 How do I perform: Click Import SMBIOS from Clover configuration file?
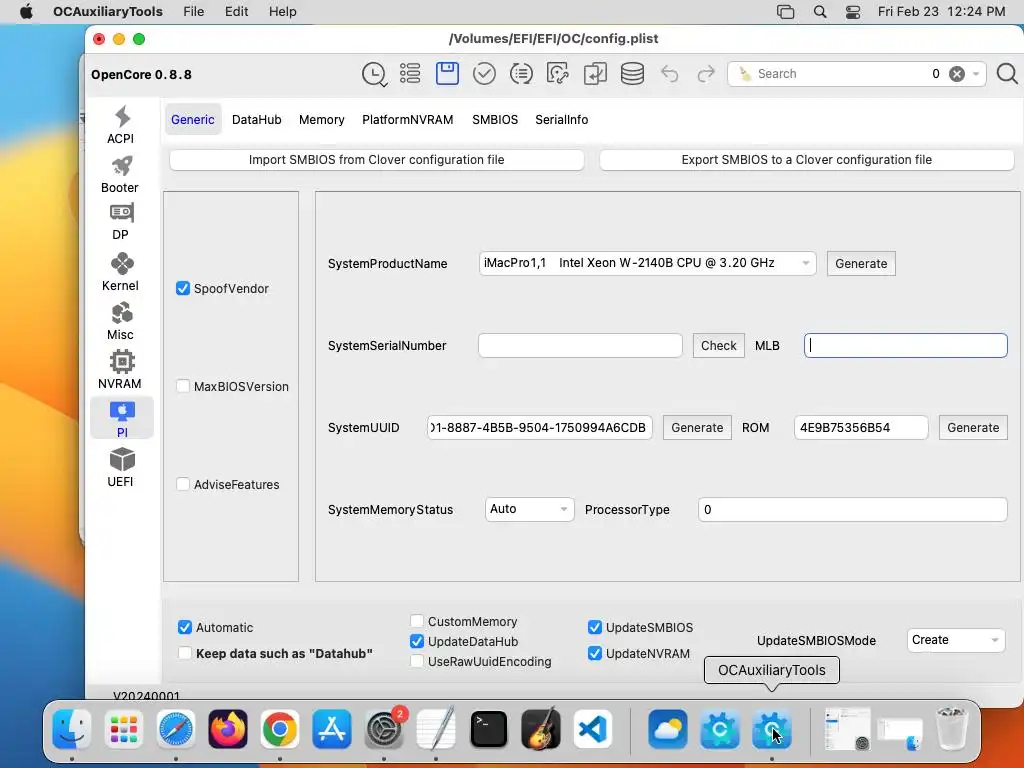[x=377, y=160]
